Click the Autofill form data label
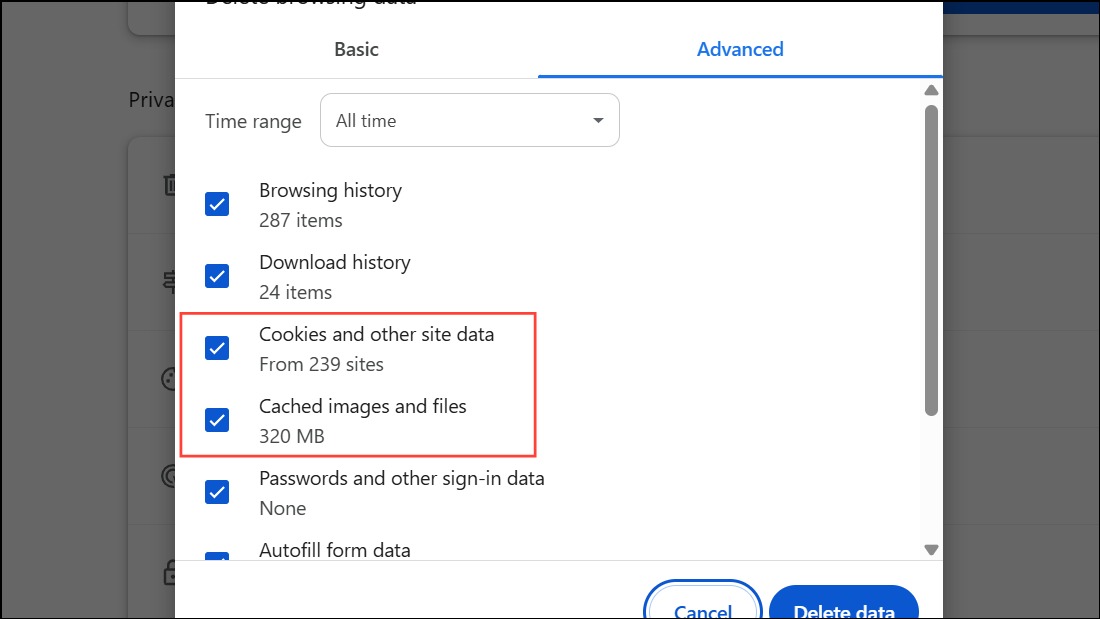The image size is (1100, 619). [x=335, y=550]
